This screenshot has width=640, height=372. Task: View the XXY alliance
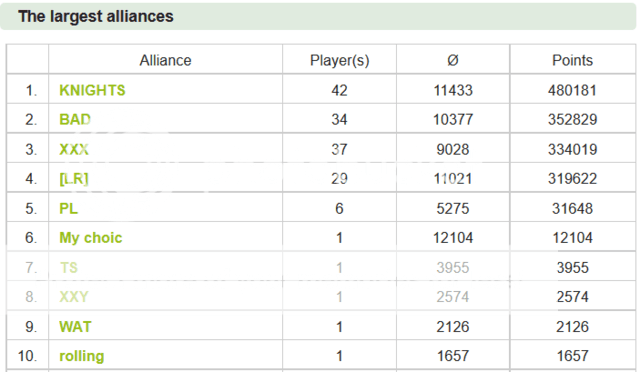coord(74,297)
